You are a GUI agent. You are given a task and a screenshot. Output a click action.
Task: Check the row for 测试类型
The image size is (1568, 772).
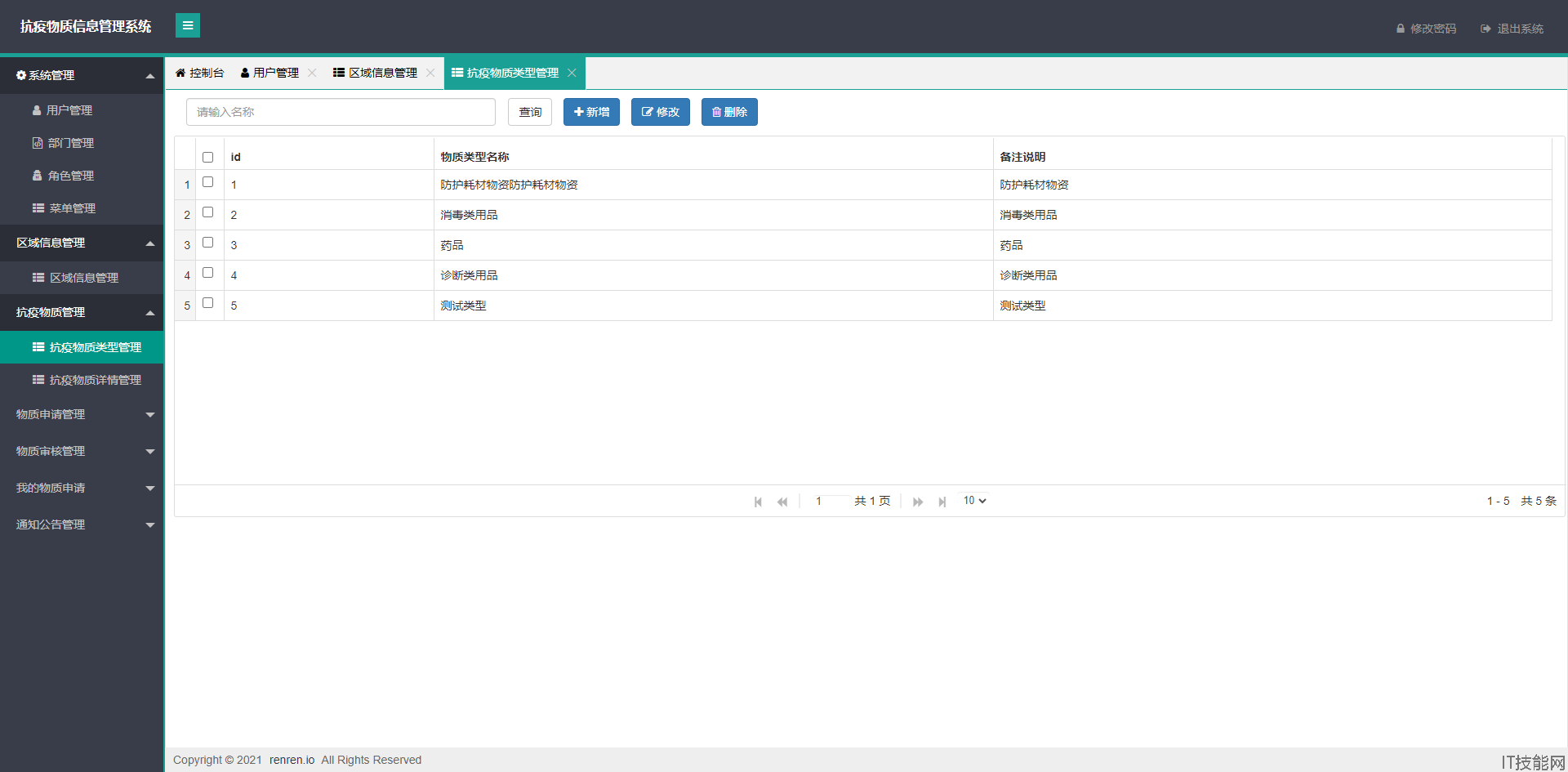tap(207, 303)
